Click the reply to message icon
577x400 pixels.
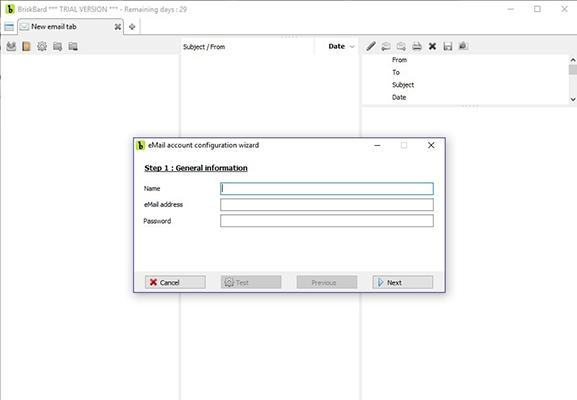[x=386, y=46]
